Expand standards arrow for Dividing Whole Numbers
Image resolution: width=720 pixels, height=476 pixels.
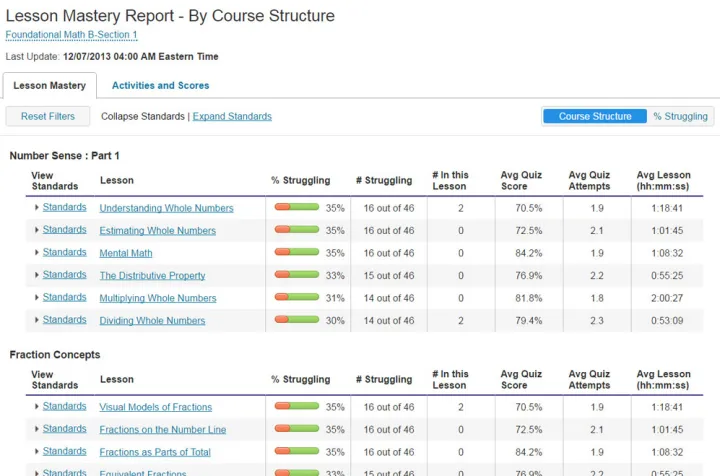tap(37, 320)
